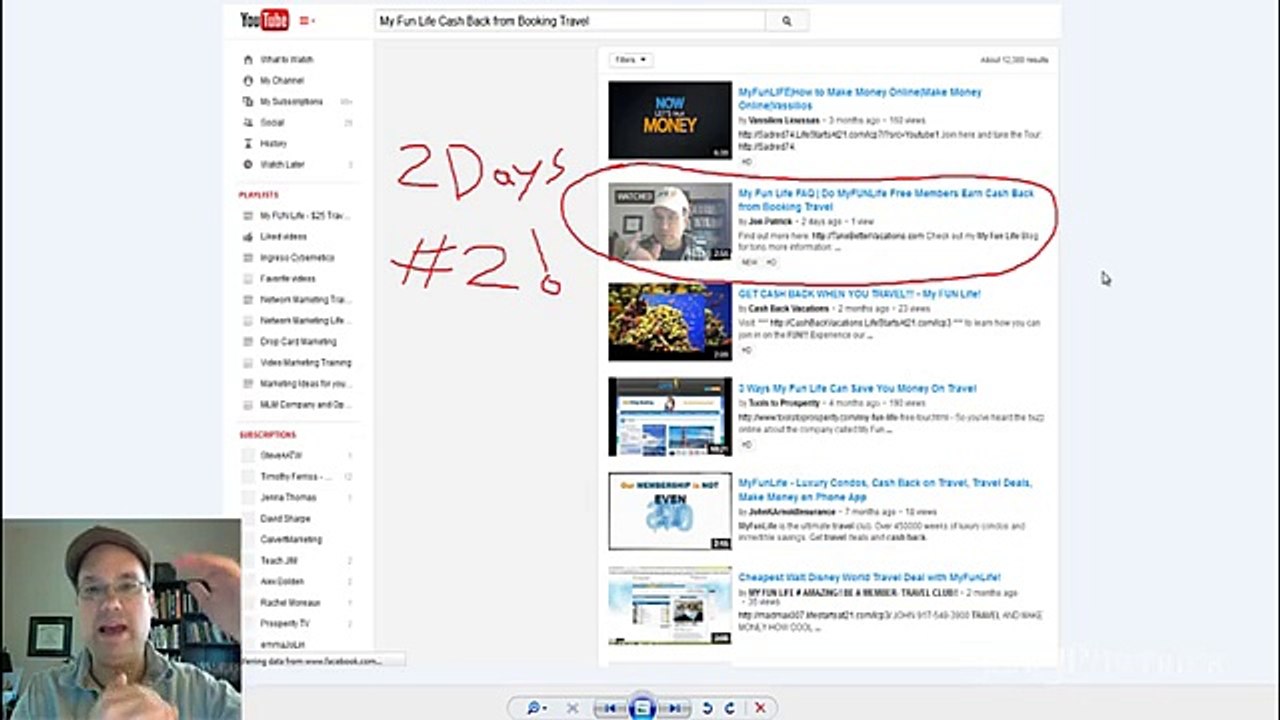Click the My Channel person icon
Image resolution: width=1280 pixels, height=720 pixels.
pos(248,81)
